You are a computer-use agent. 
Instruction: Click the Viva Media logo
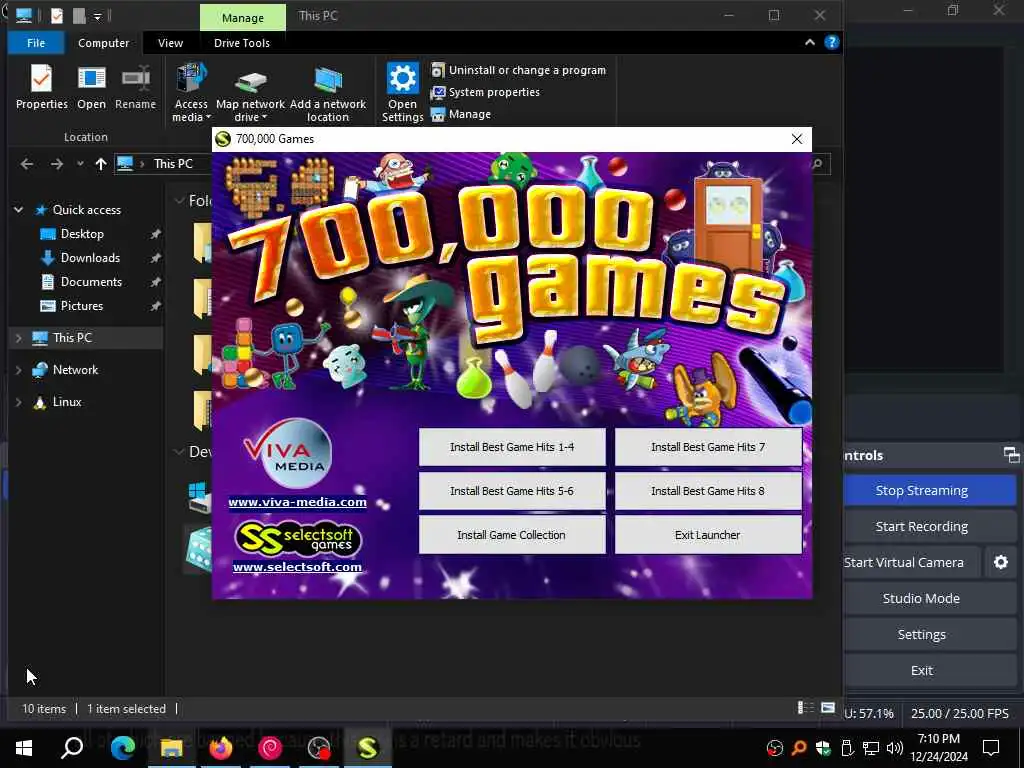[x=289, y=454]
